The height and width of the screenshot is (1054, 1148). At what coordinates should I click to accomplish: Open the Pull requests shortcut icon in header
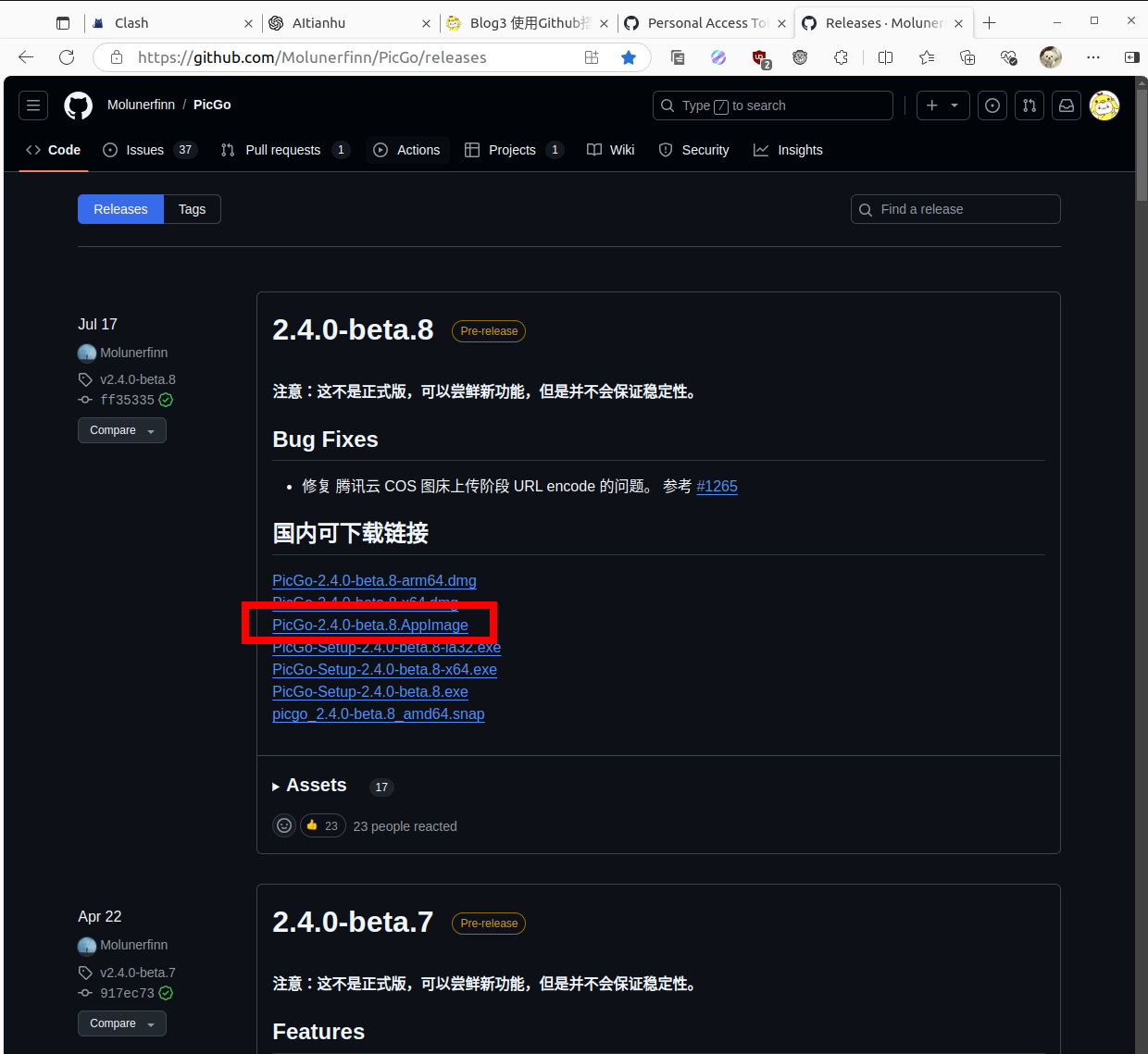coord(1029,105)
